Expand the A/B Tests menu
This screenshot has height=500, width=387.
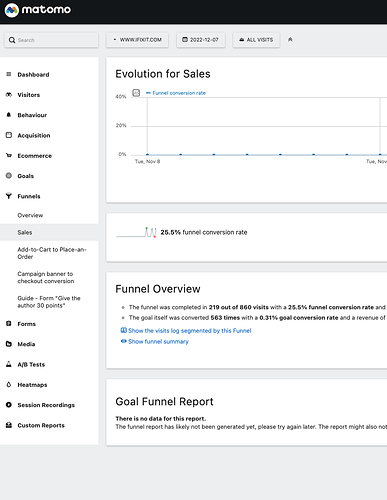coord(31,364)
